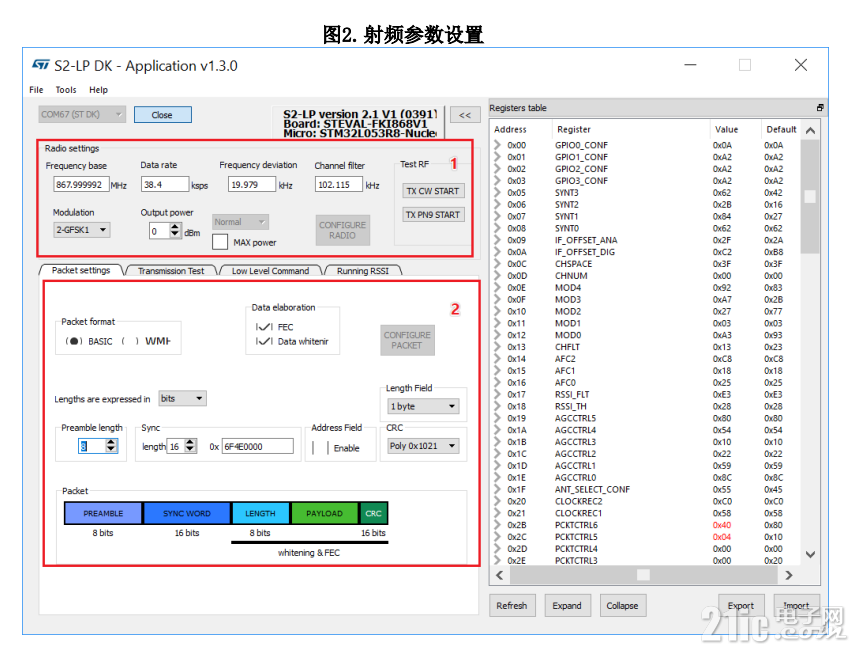Click the ST logo icon in title bar

[40, 64]
